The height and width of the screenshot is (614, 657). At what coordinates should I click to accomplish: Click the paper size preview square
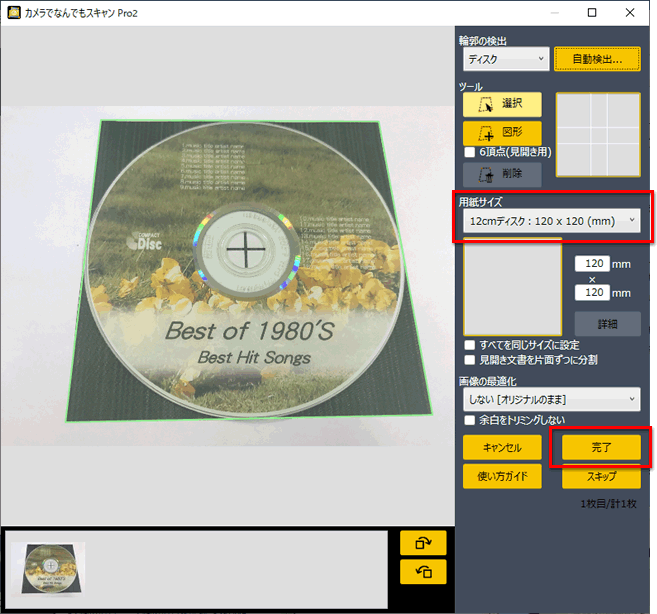click(512, 287)
